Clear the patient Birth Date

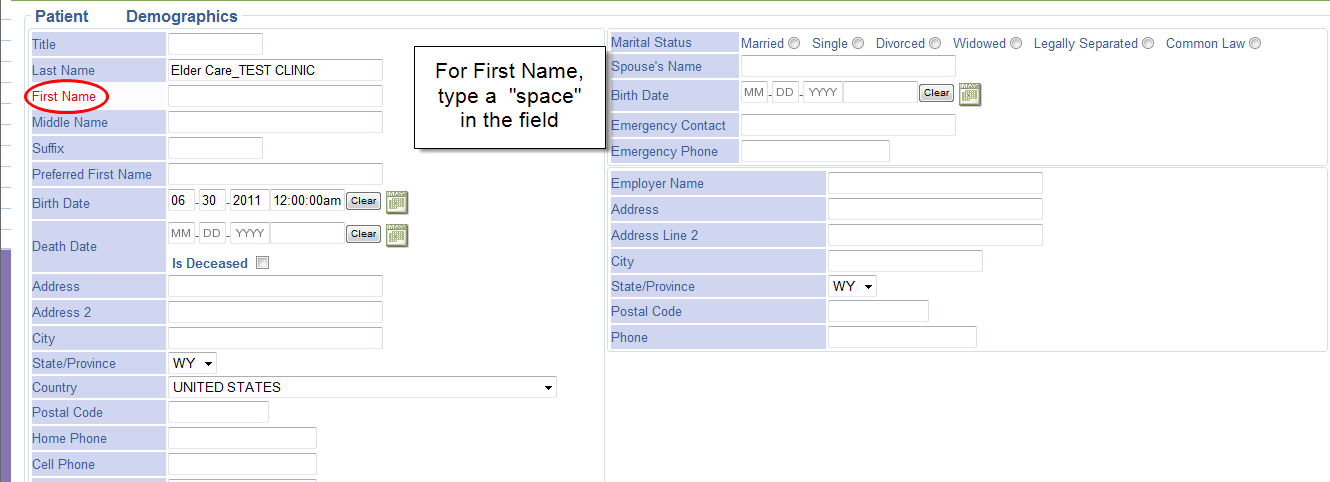pyautogui.click(x=363, y=201)
